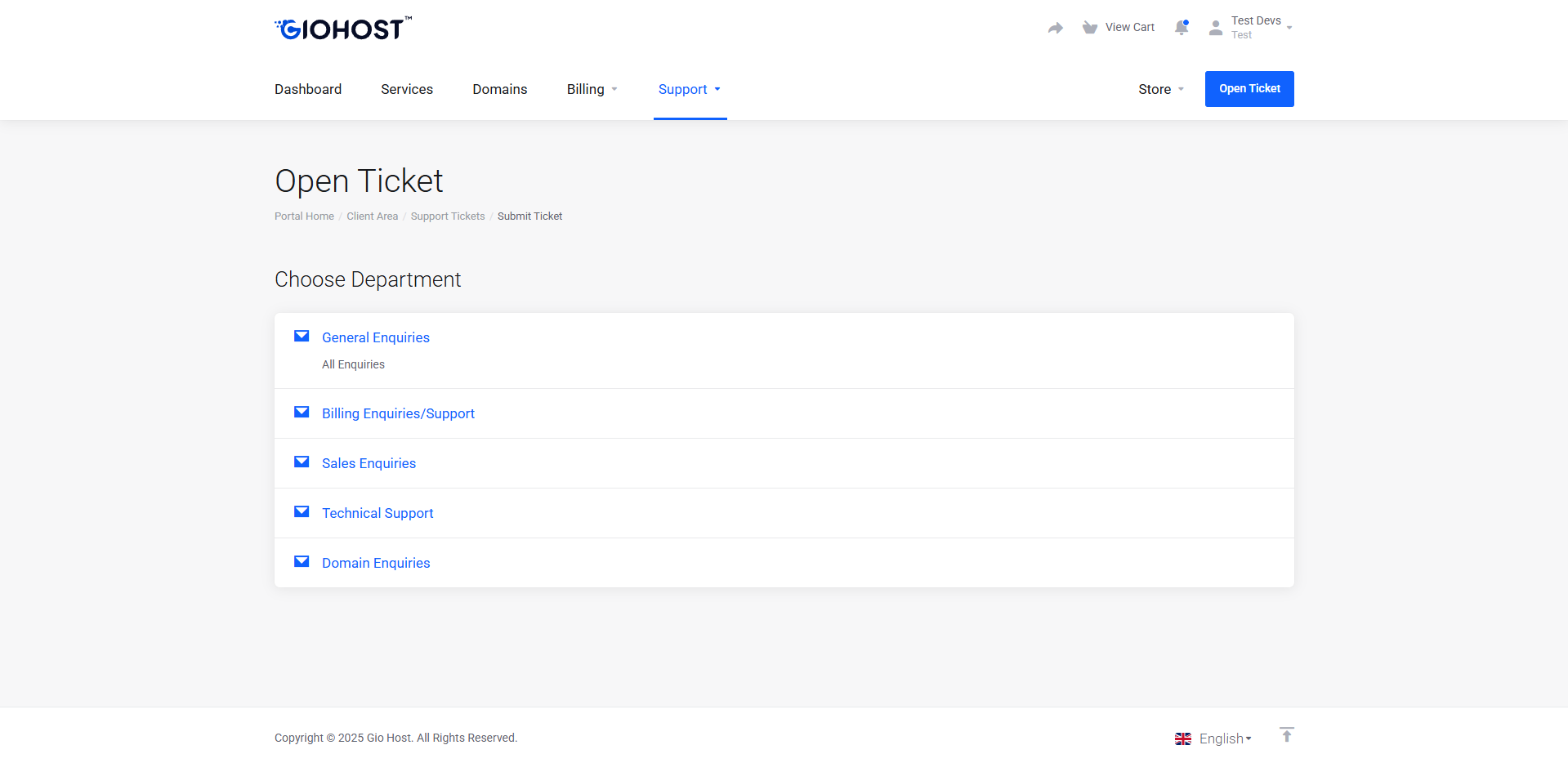Click the Open Ticket page title
This screenshot has width=1568, height=763.
click(x=359, y=181)
